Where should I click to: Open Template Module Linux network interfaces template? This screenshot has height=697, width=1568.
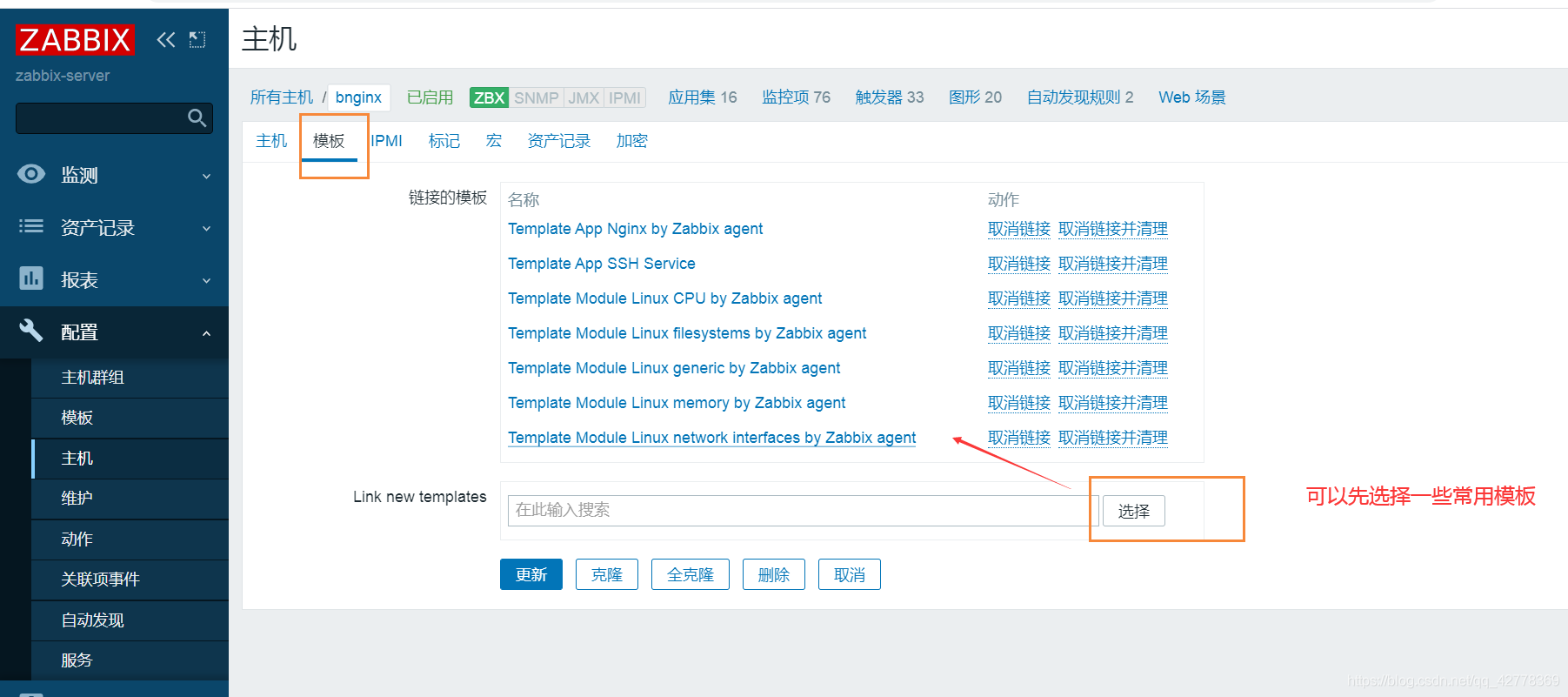(712, 438)
